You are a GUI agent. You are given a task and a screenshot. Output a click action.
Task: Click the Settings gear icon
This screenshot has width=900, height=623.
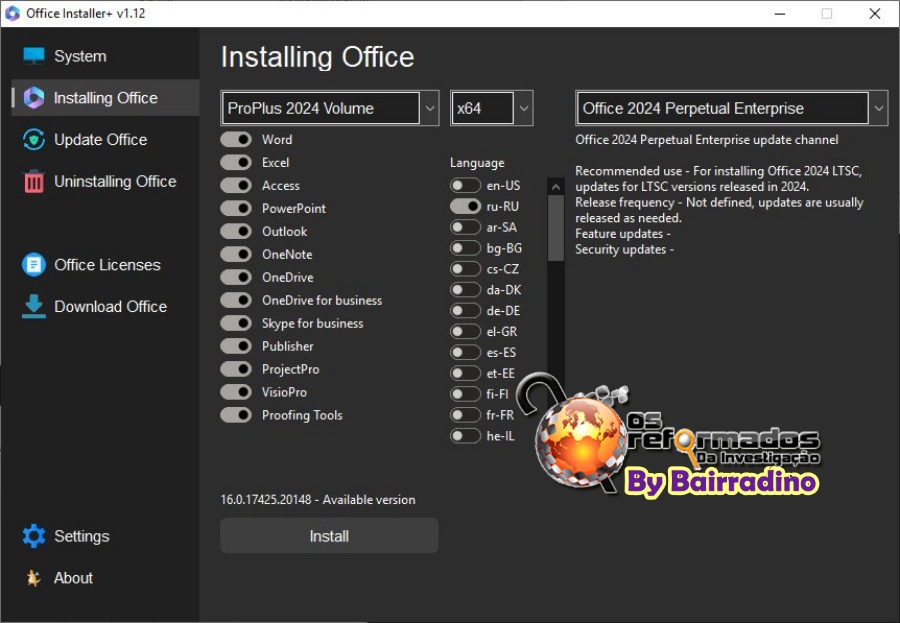coord(33,536)
